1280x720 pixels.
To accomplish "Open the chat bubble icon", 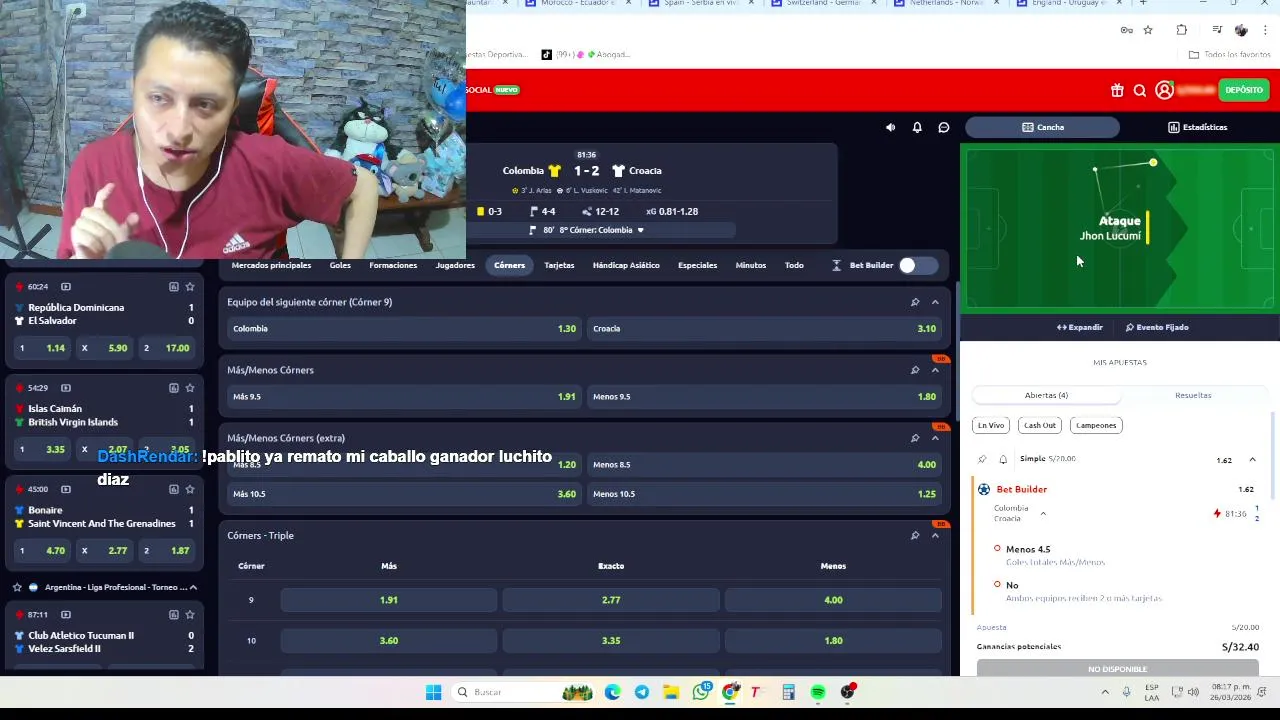I will pyautogui.click(x=943, y=127).
